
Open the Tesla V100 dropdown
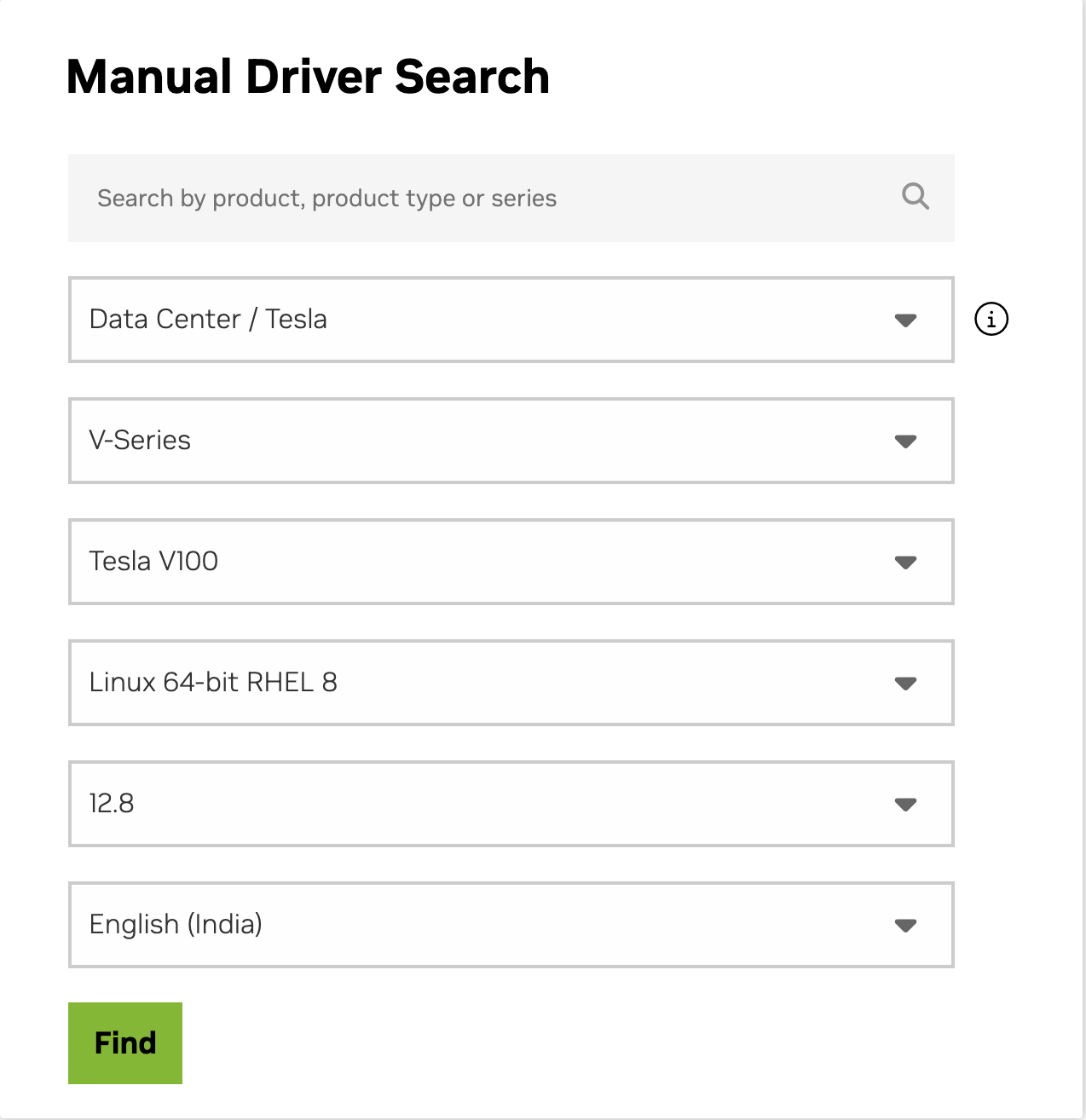(510, 562)
